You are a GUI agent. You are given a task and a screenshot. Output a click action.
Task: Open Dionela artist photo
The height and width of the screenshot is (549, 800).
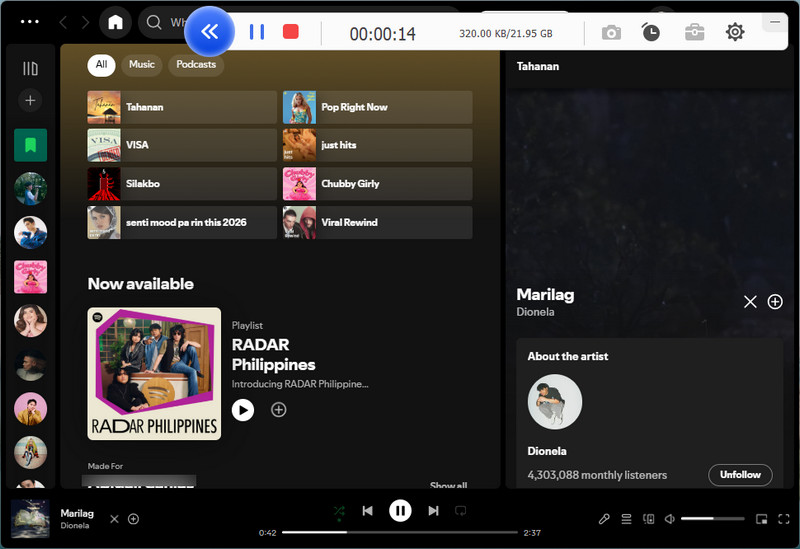point(555,402)
